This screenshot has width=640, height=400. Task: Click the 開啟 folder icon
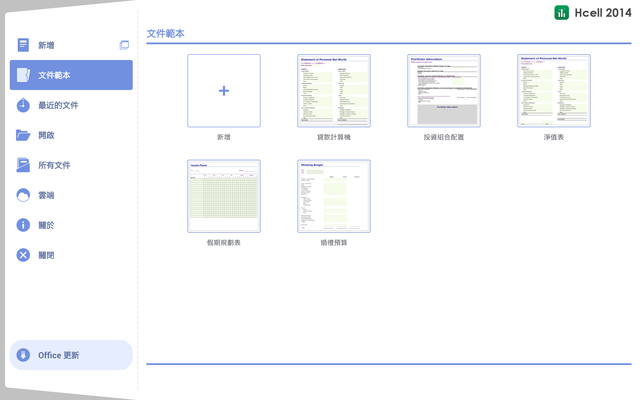pyautogui.click(x=23, y=135)
